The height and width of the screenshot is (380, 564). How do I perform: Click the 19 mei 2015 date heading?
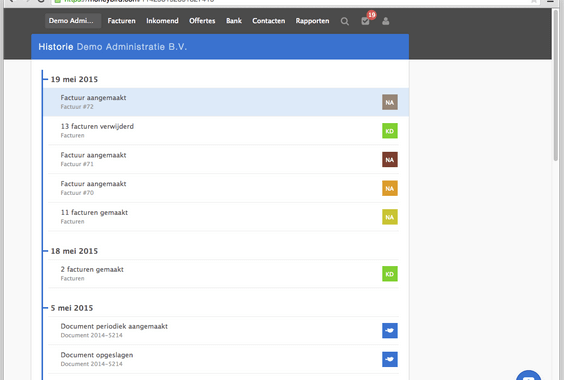(x=74, y=79)
